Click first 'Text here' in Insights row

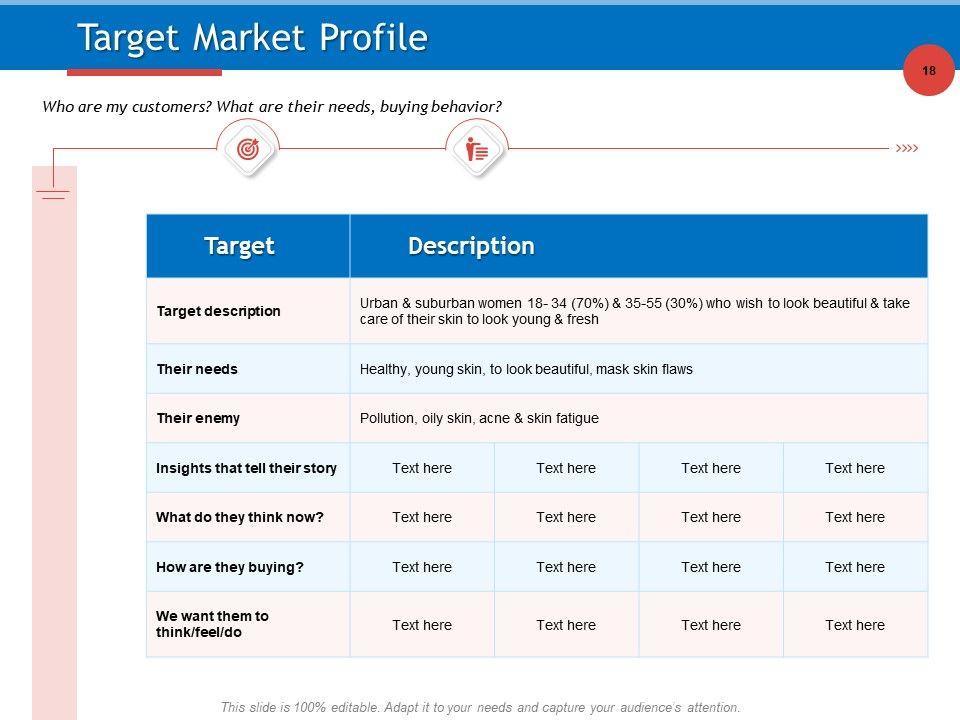(422, 468)
